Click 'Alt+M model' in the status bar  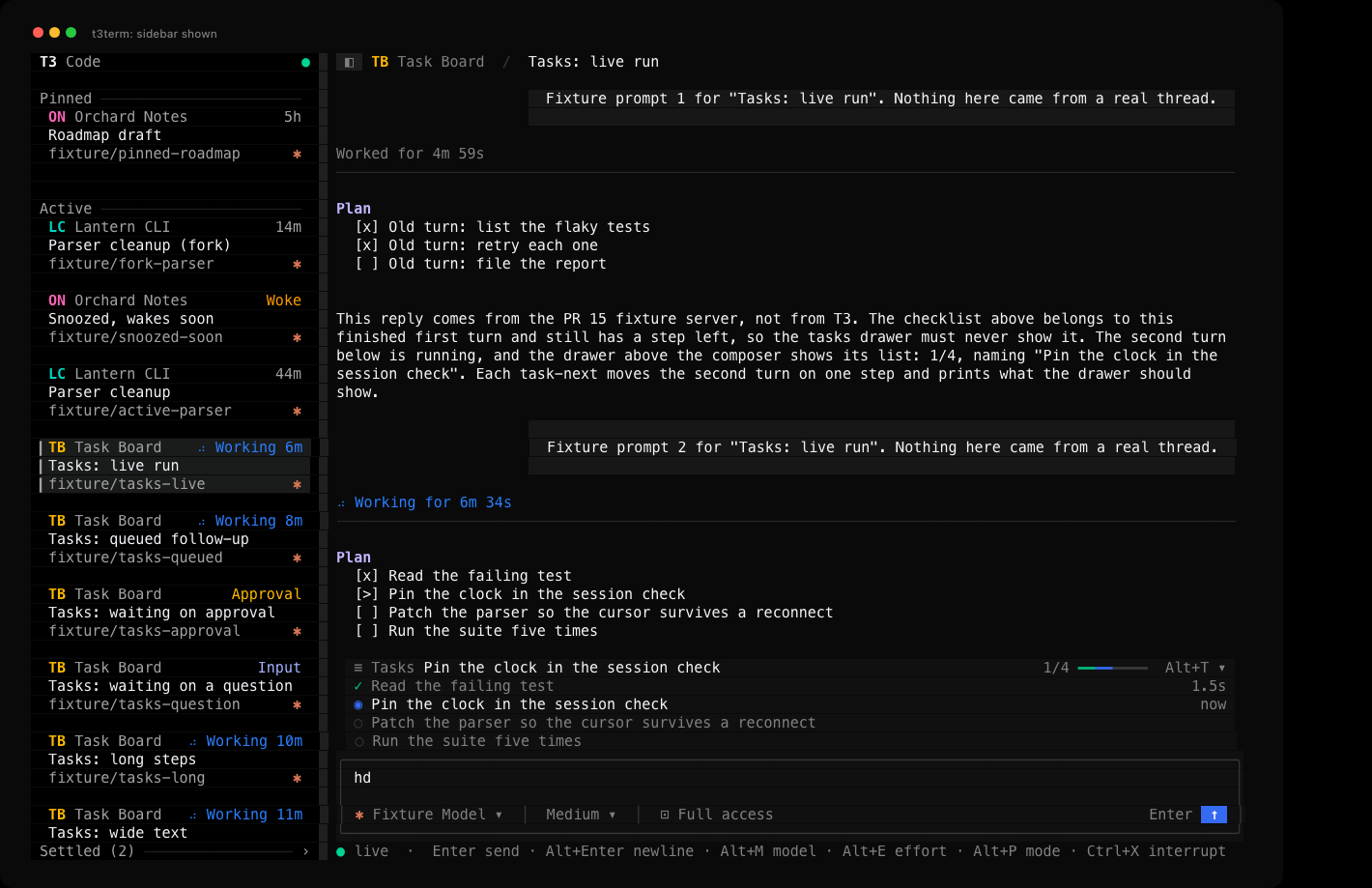(768, 851)
